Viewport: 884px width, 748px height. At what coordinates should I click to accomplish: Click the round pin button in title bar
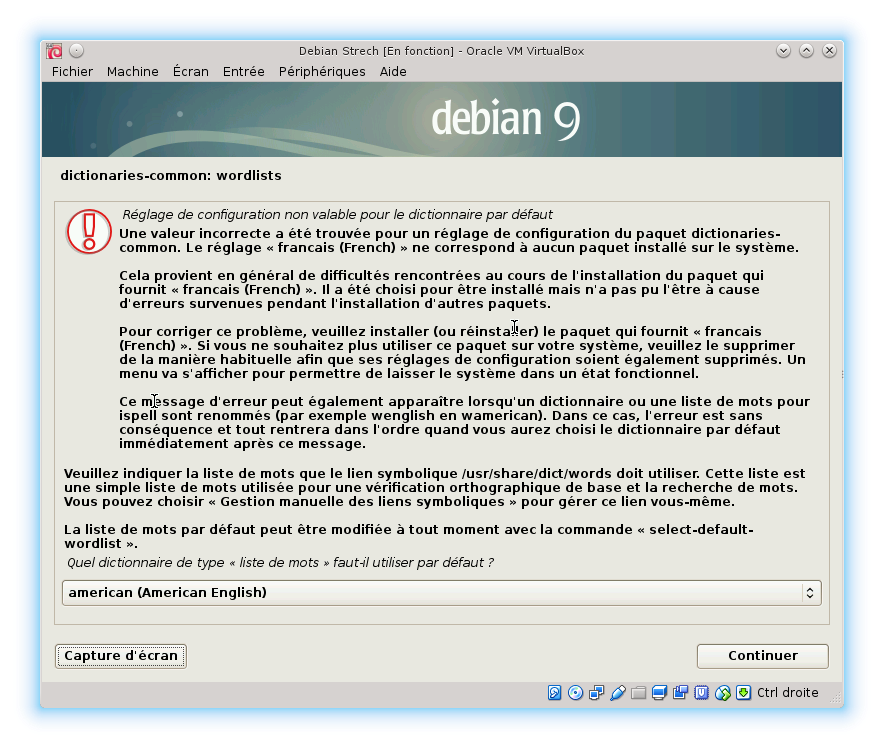click(x=77, y=51)
